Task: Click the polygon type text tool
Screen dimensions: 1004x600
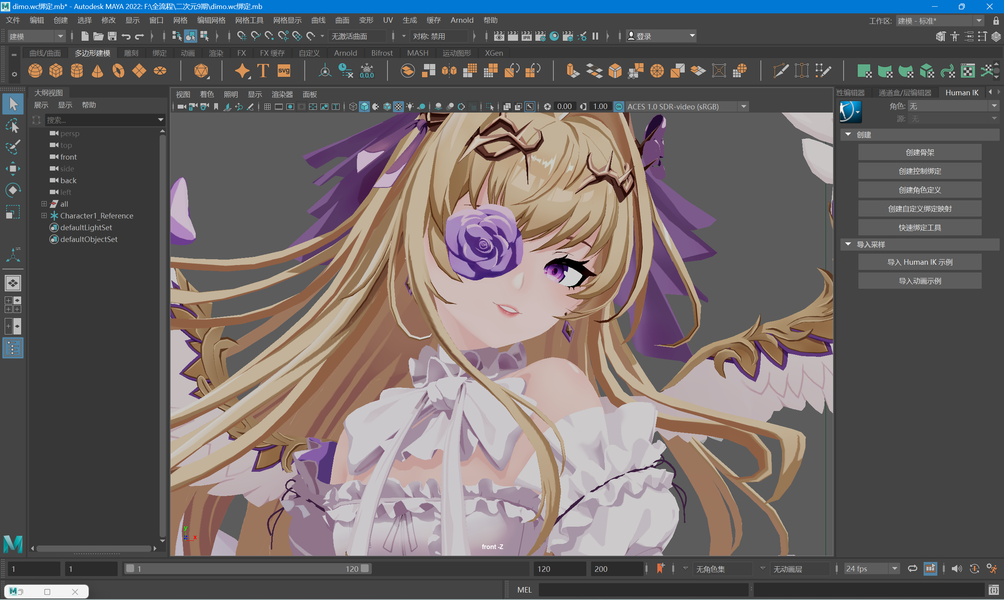Action: coord(263,70)
